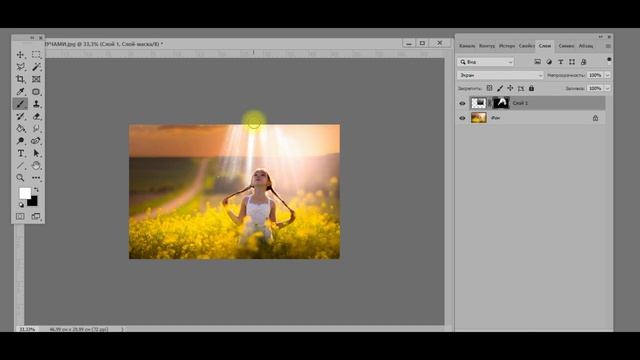640x360 pixels.
Task: Filter layers by type layers
Action: click(x=560, y=62)
